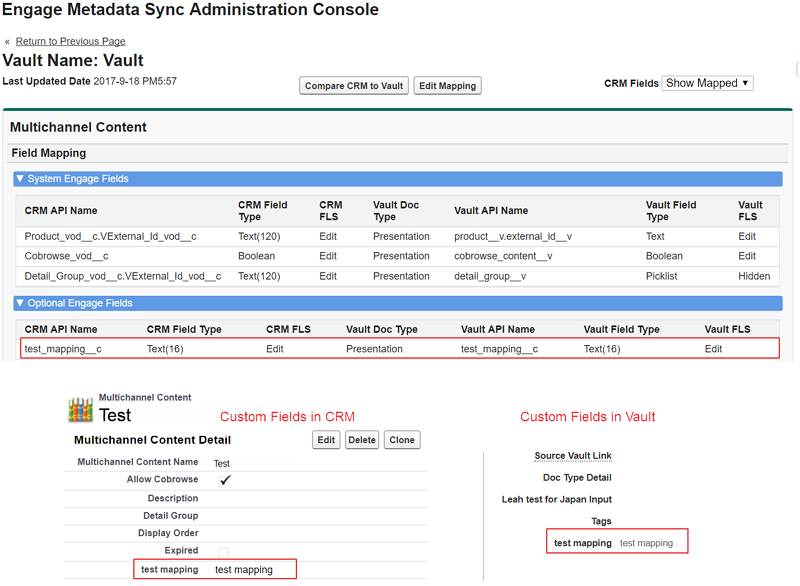Select the detail_group__v Vault API name

pyautogui.click(x=490, y=276)
